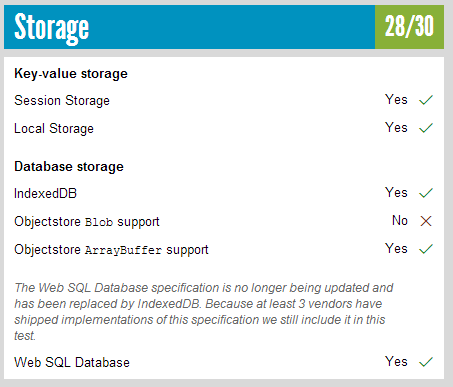Open the Web SQL Database entry

pyautogui.click(x=72, y=362)
